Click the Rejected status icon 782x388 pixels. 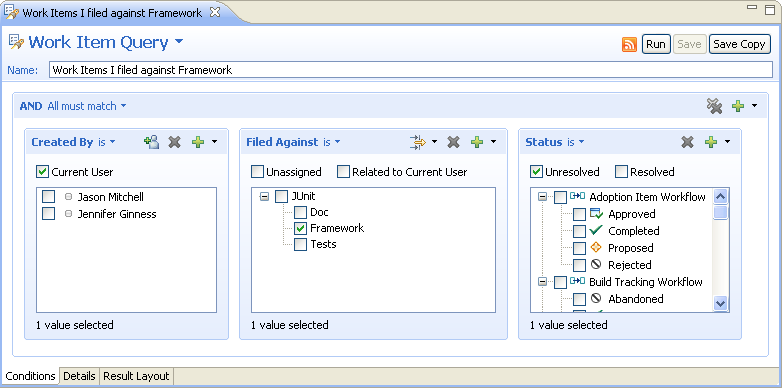(x=595, y=264)
